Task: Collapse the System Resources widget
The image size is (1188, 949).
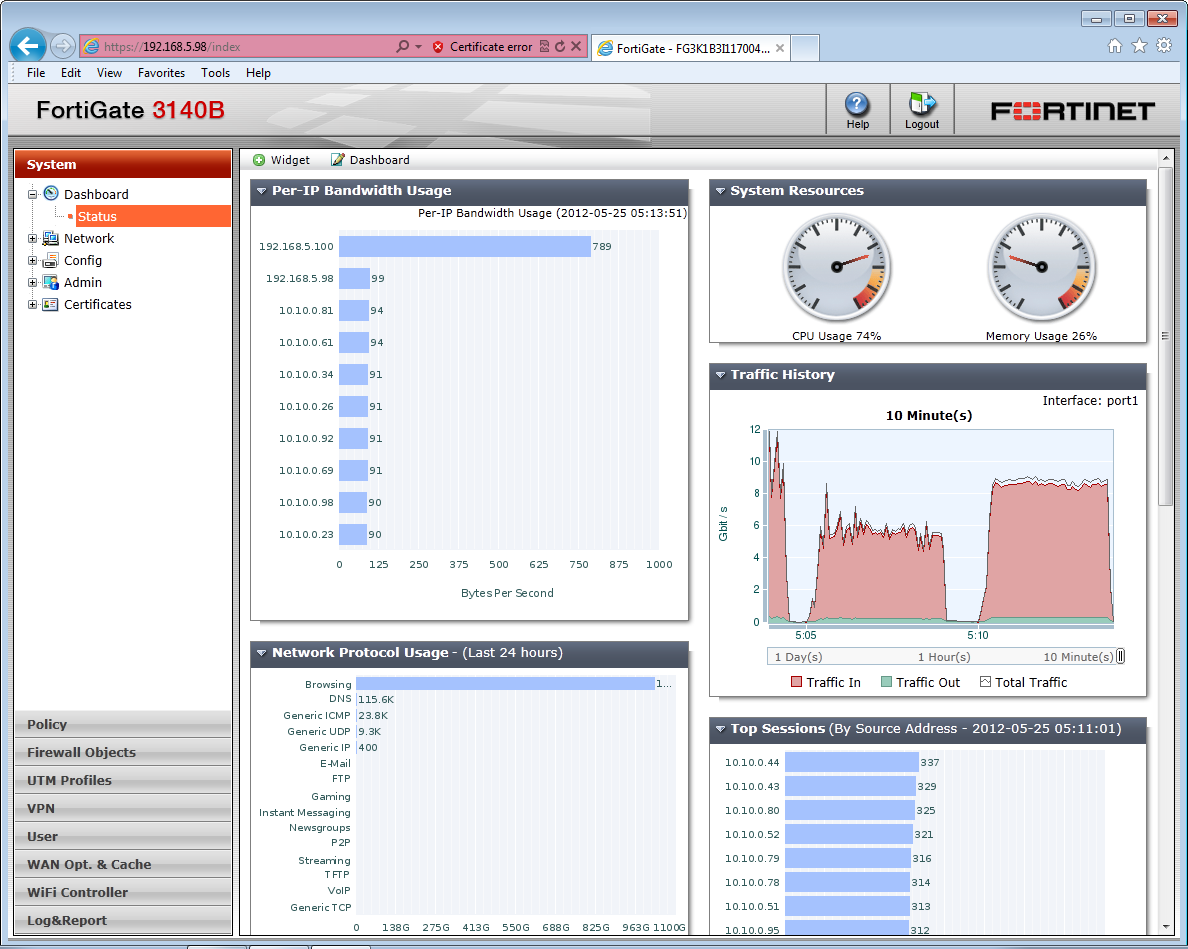Action: tap(721, 191)
